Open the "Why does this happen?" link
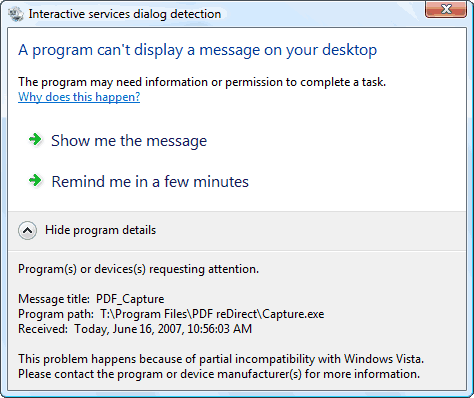 [x=79, y=97]
